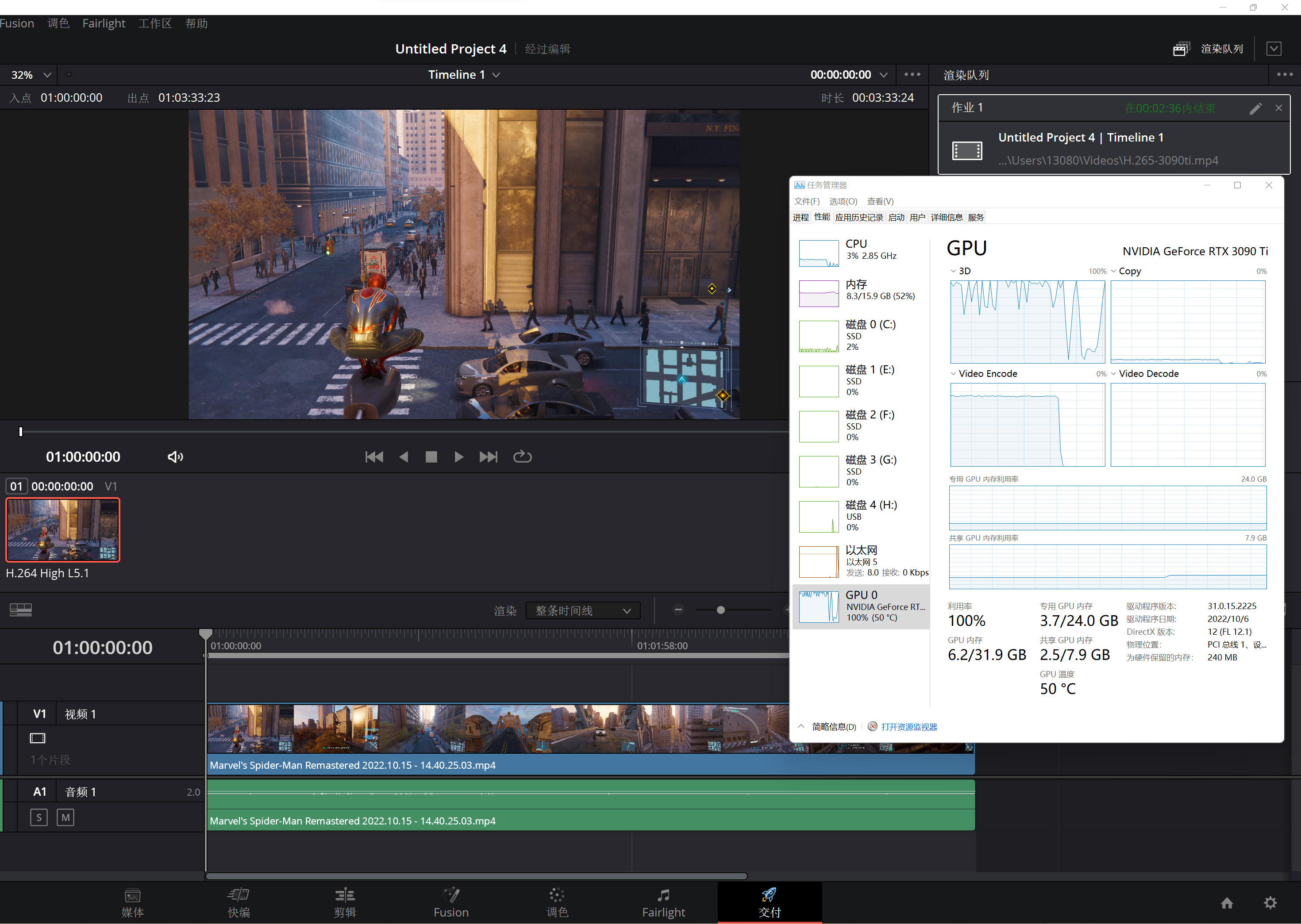
Task: Collapse the Video Encode graph section
Action: tap(954, 373)
